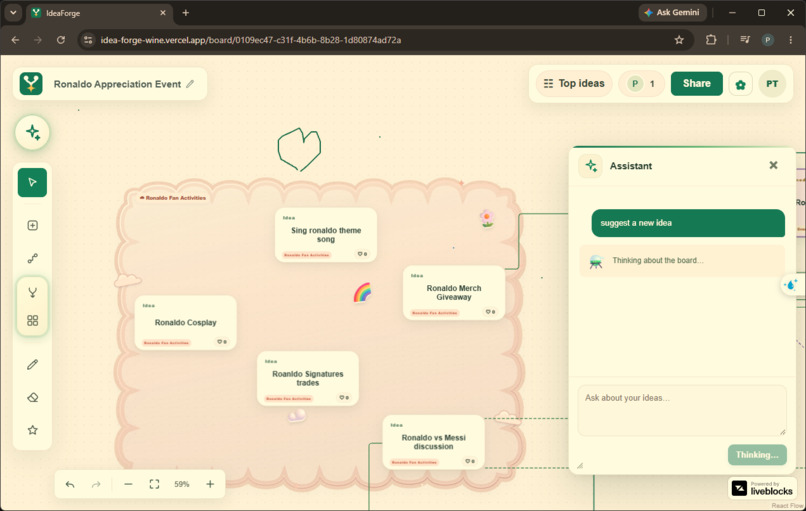This screenshot has width=806, height=511.
Task: Switch to the IdeaForge browser tab
Action: [x=99, y=13]
